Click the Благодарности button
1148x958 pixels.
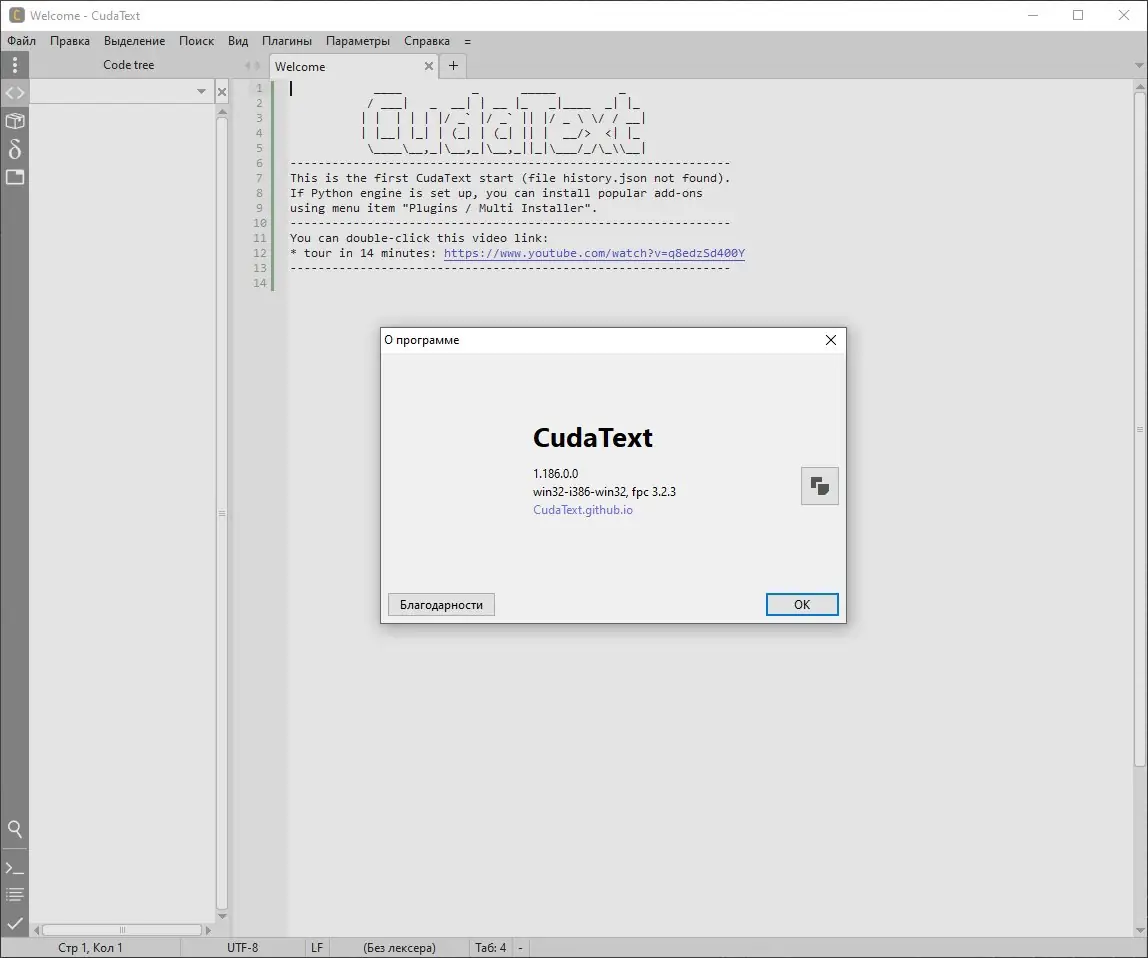[x=441, y=604]
